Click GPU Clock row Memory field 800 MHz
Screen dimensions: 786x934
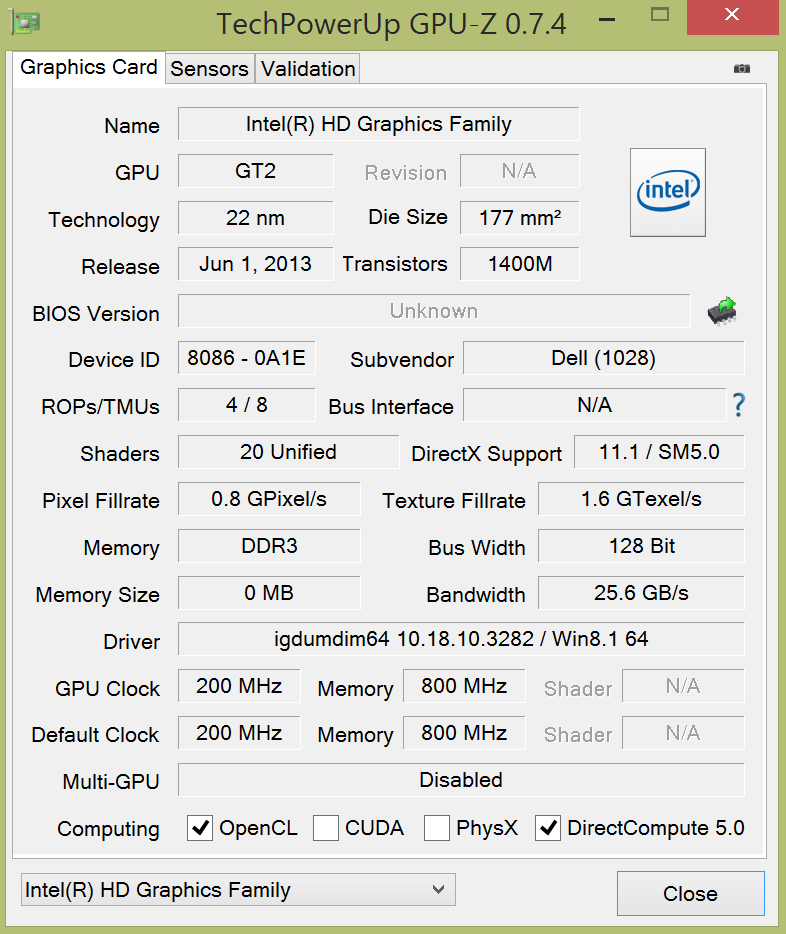tap(464, 686)
